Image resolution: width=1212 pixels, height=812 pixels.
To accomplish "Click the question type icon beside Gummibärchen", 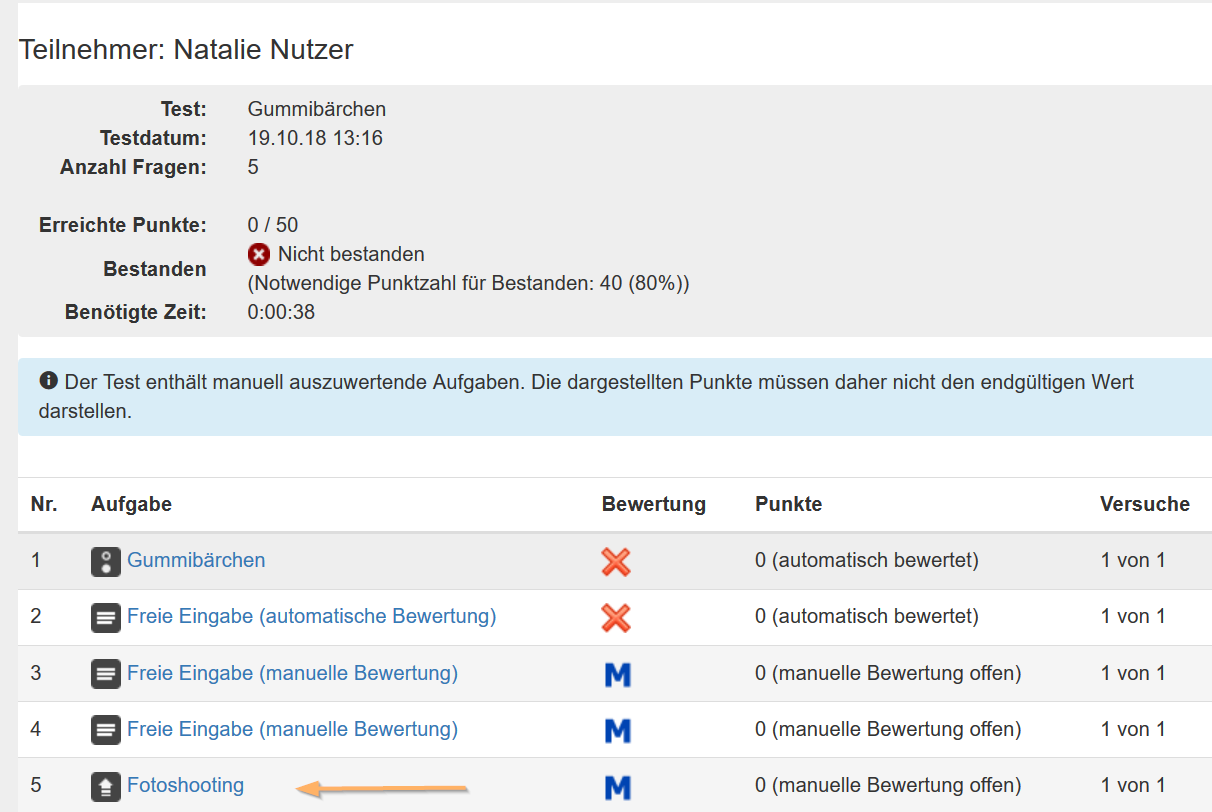I will [x=105, y=560].
